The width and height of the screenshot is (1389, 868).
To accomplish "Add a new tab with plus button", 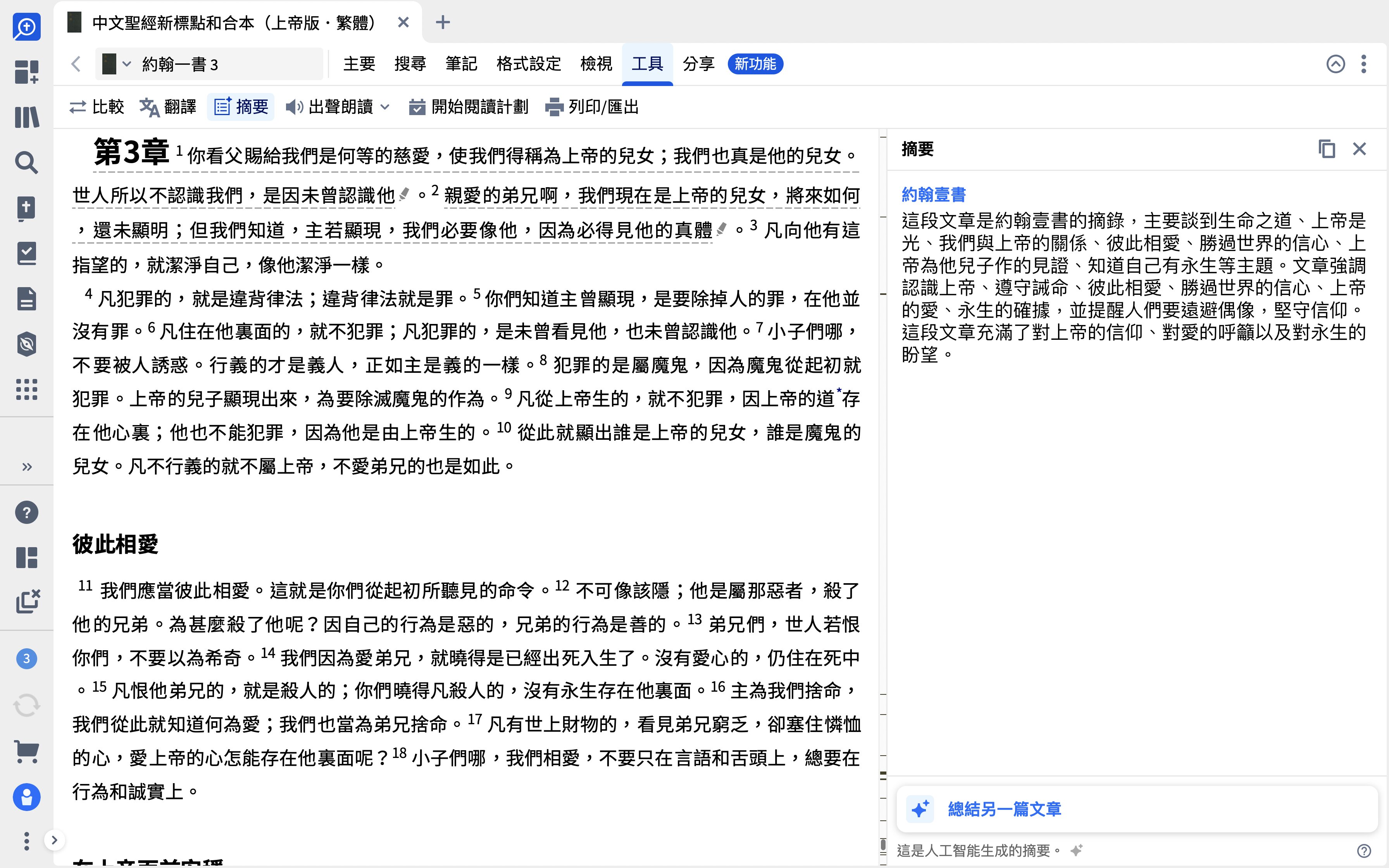I will tap(443, 22).
